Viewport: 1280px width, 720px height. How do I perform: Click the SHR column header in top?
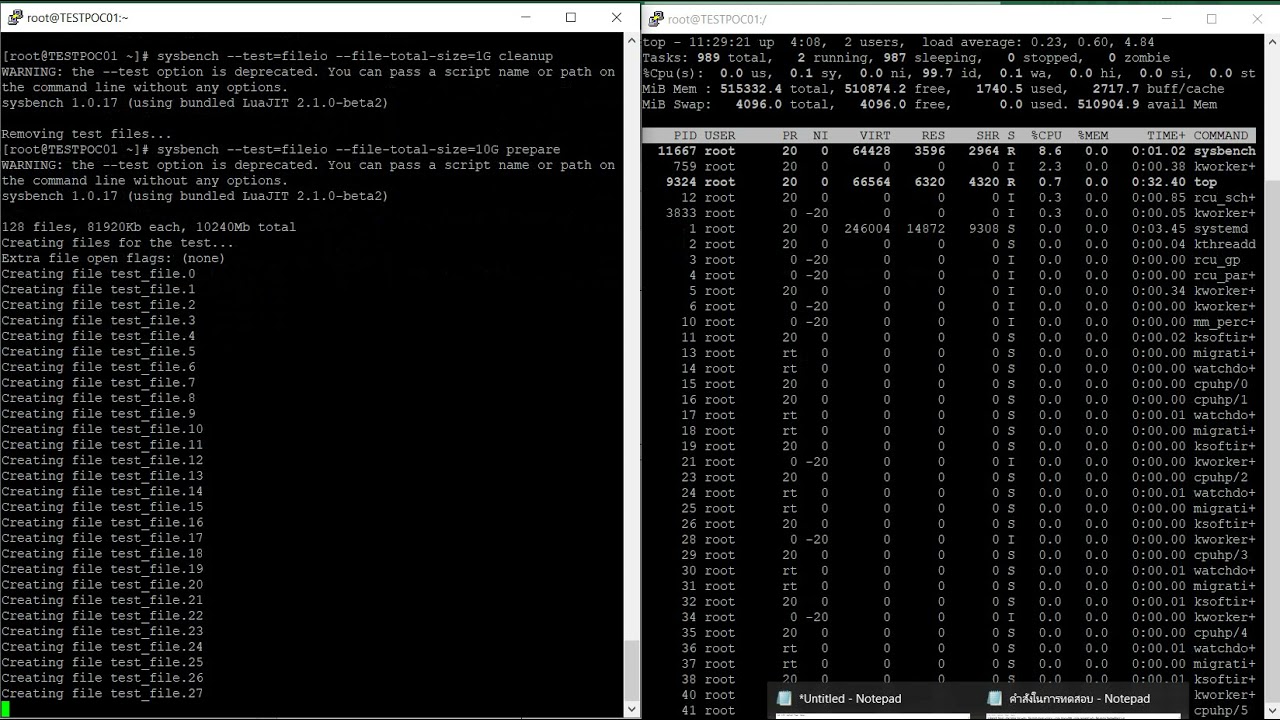987,135
